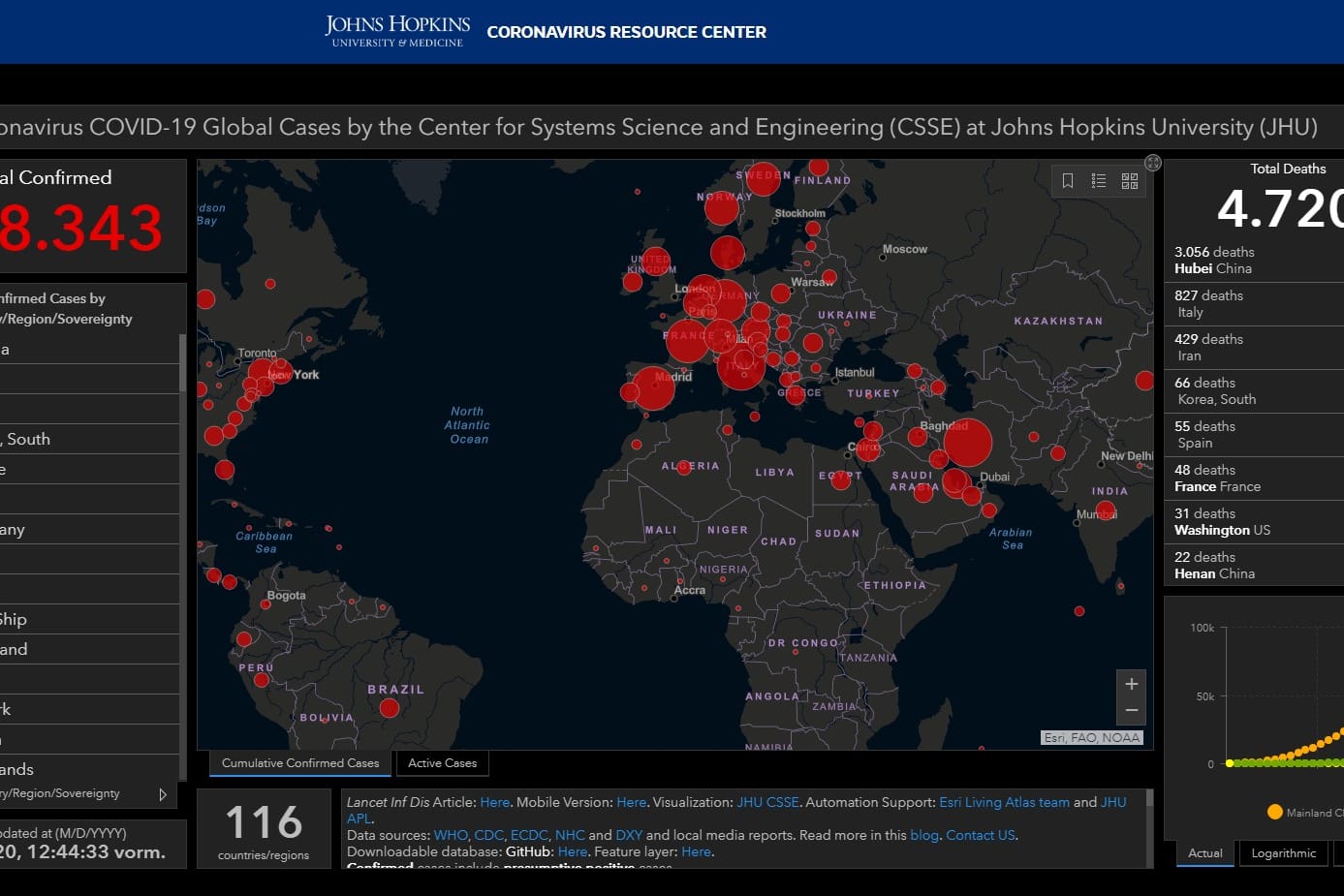
Task: Click the Johns Hopkins University logo
Action: (x=397, y=31)
